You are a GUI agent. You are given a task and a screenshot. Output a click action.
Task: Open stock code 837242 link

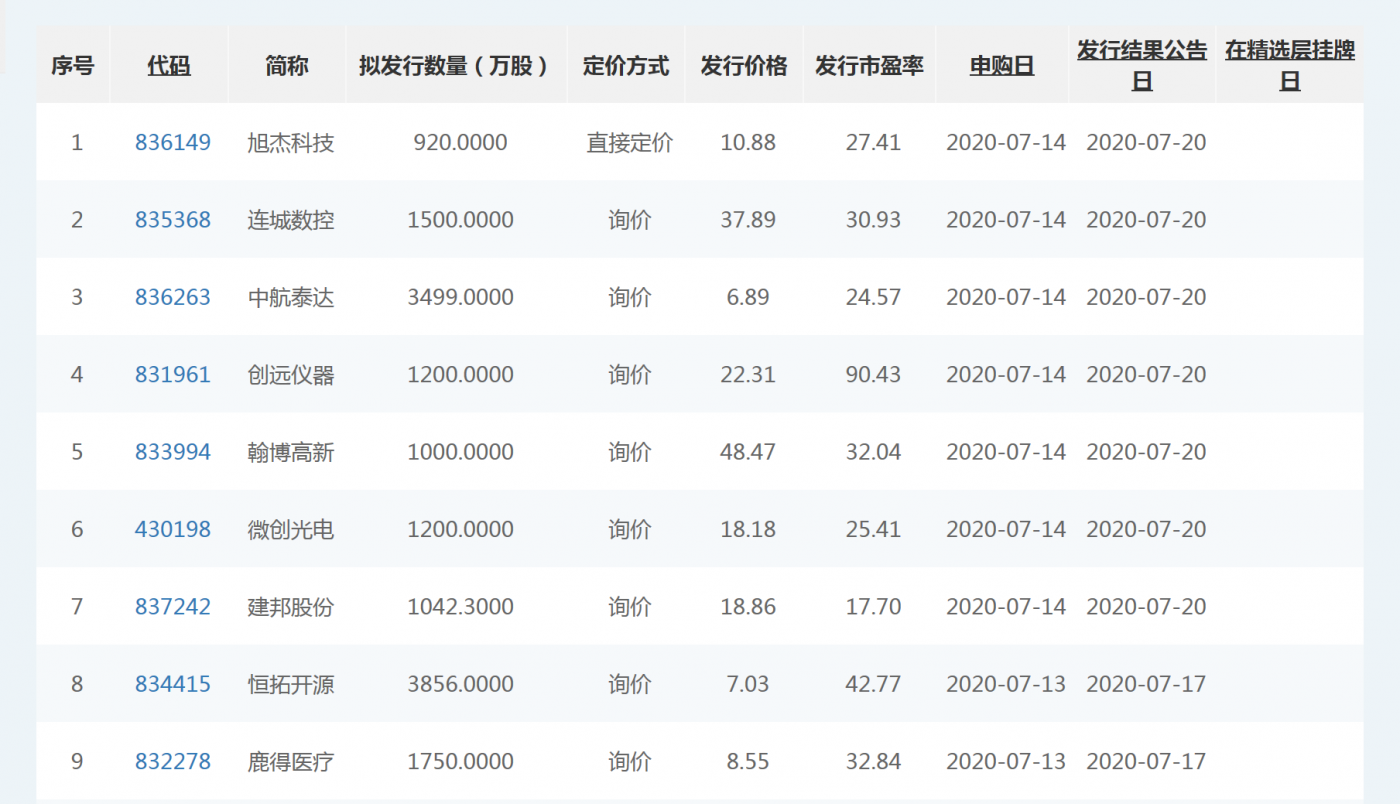click(x=173, y=607)
